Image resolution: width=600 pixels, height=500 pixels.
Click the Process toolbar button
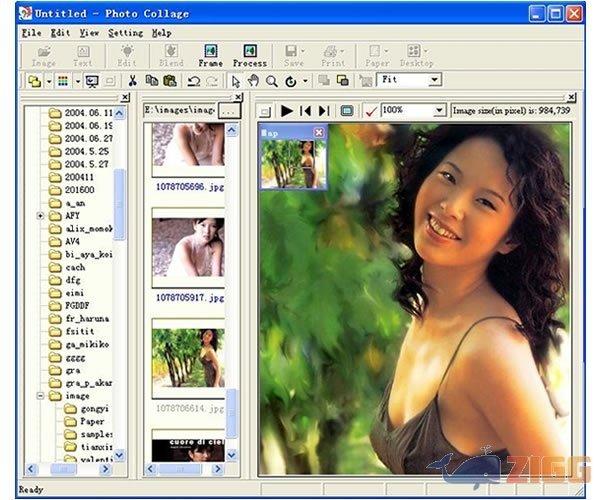[x=249, y=55]
